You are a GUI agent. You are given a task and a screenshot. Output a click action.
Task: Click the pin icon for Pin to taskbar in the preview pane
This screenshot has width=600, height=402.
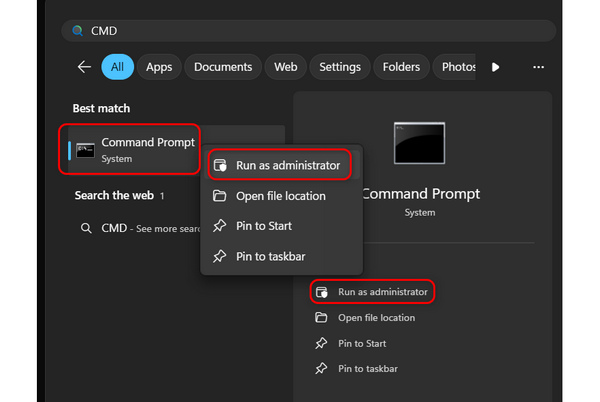pyautogui.click(x=321, y=369)
